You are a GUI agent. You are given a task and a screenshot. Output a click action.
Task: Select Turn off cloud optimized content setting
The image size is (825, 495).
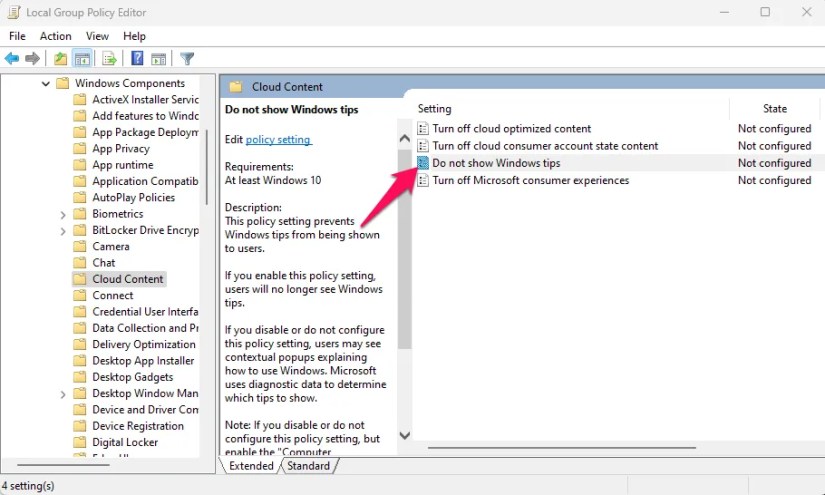point(511,128)
